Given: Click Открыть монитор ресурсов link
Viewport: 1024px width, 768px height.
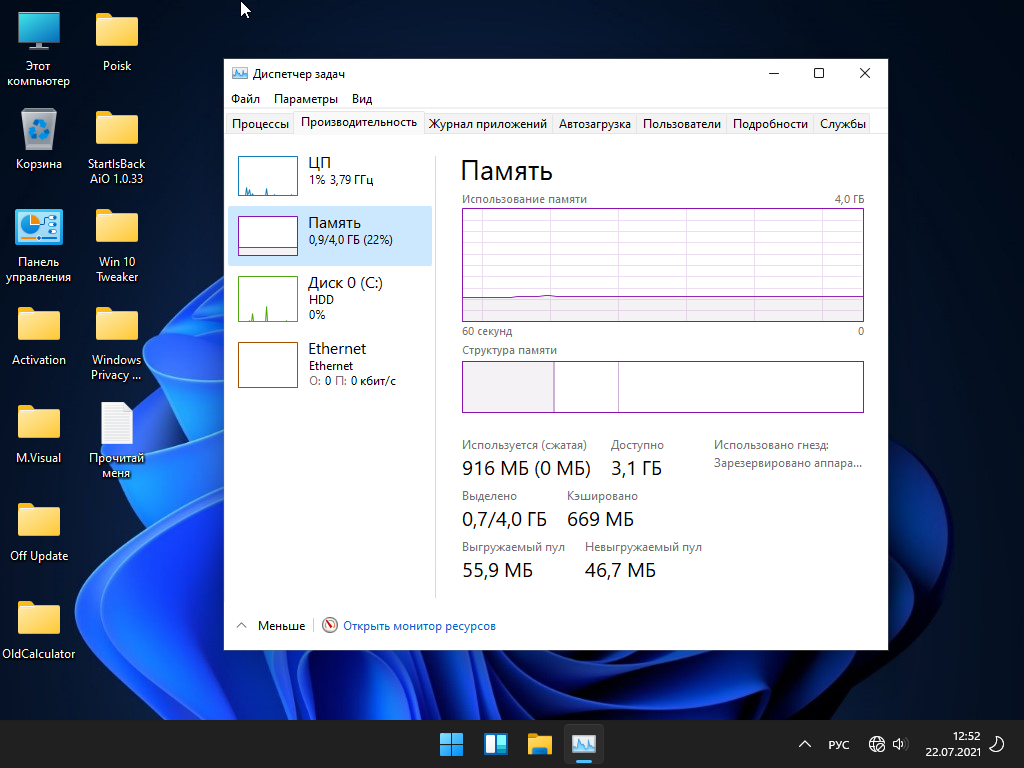Looking at the screenshot, I should (418, 626).
